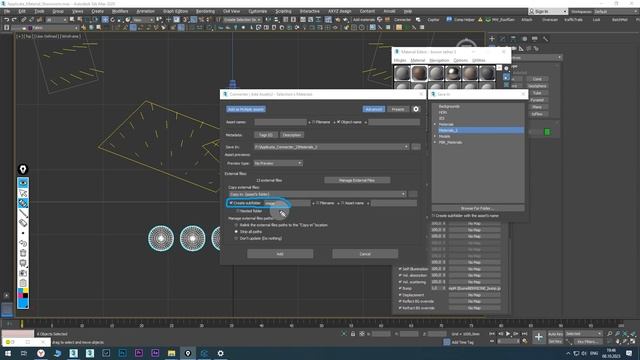Enable Create subfolder with the asset's name

pyautogui.click(x=433, y=216)
